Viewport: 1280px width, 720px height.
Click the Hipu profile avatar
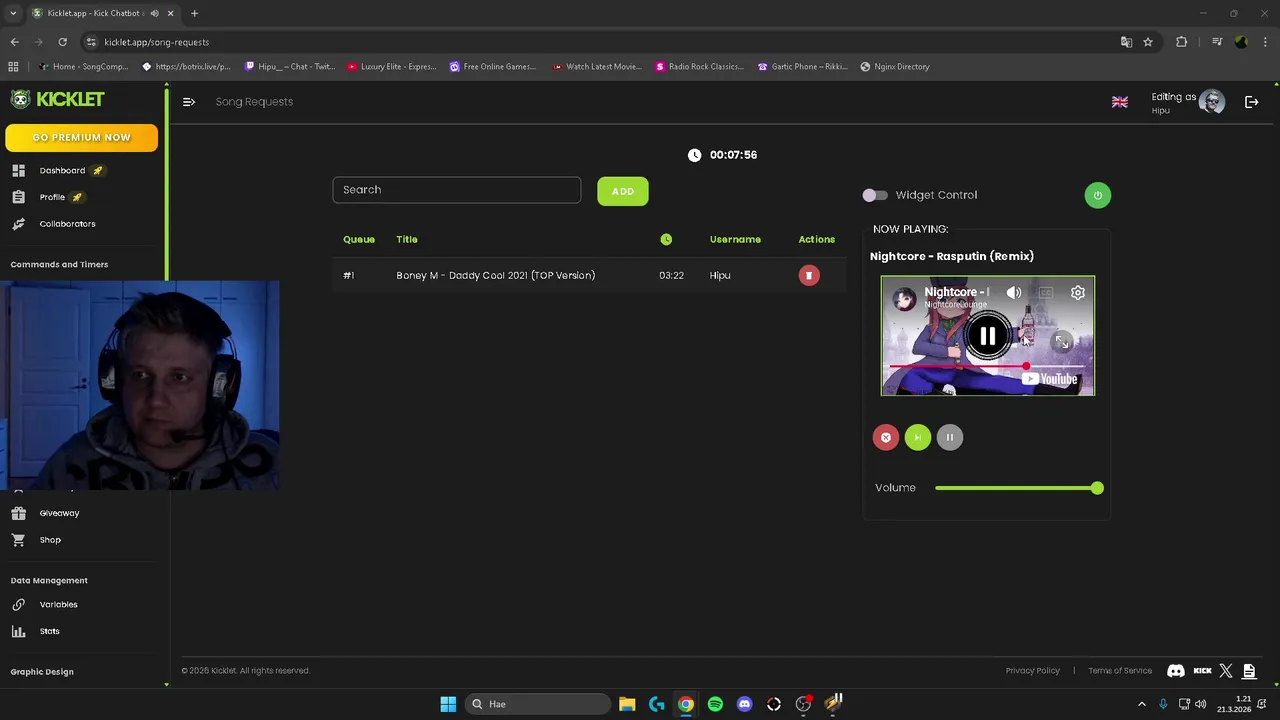[1212, 102]
